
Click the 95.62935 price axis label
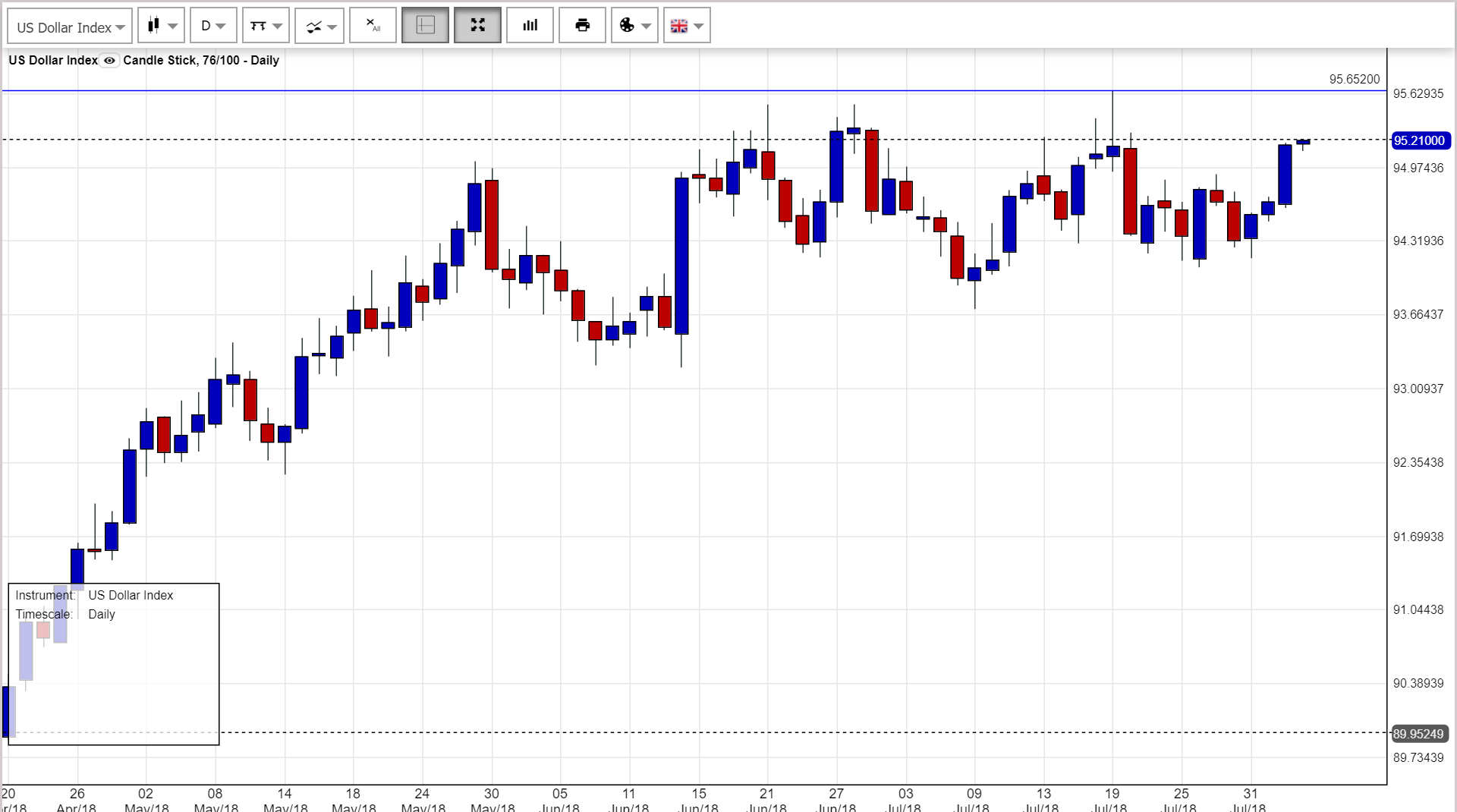click(1418, 93)
